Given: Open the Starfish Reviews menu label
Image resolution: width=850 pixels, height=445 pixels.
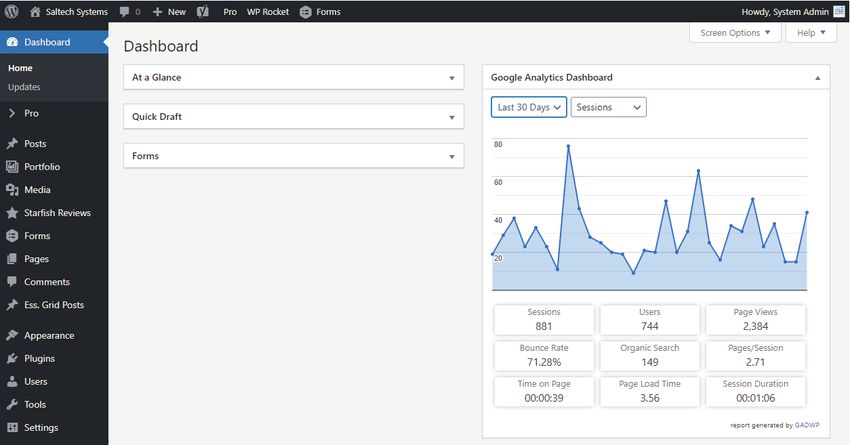Looking at the screenshot, I should tap(57, 212).
